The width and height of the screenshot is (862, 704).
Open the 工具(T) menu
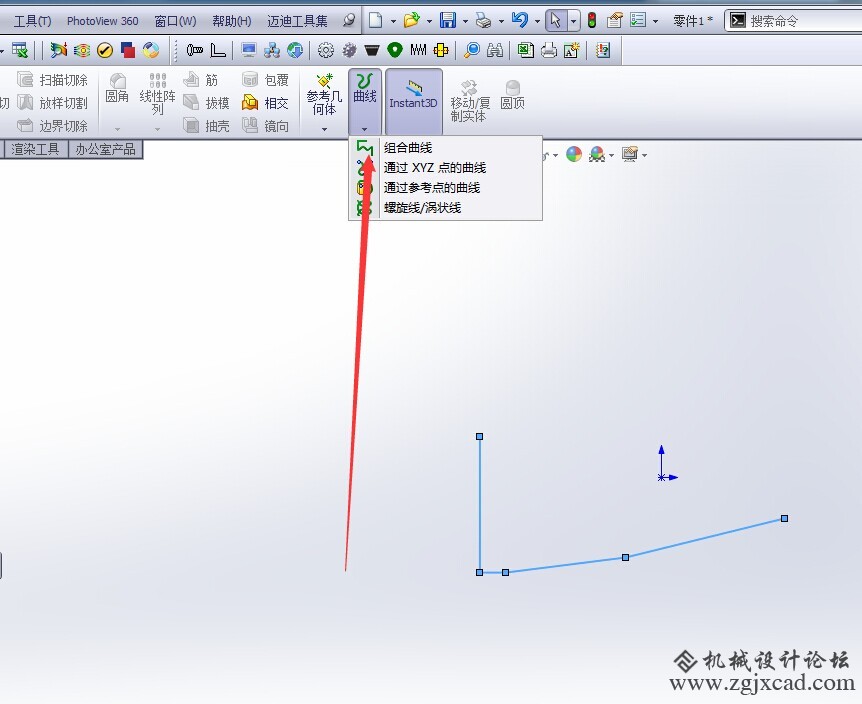tap(32, 21)
